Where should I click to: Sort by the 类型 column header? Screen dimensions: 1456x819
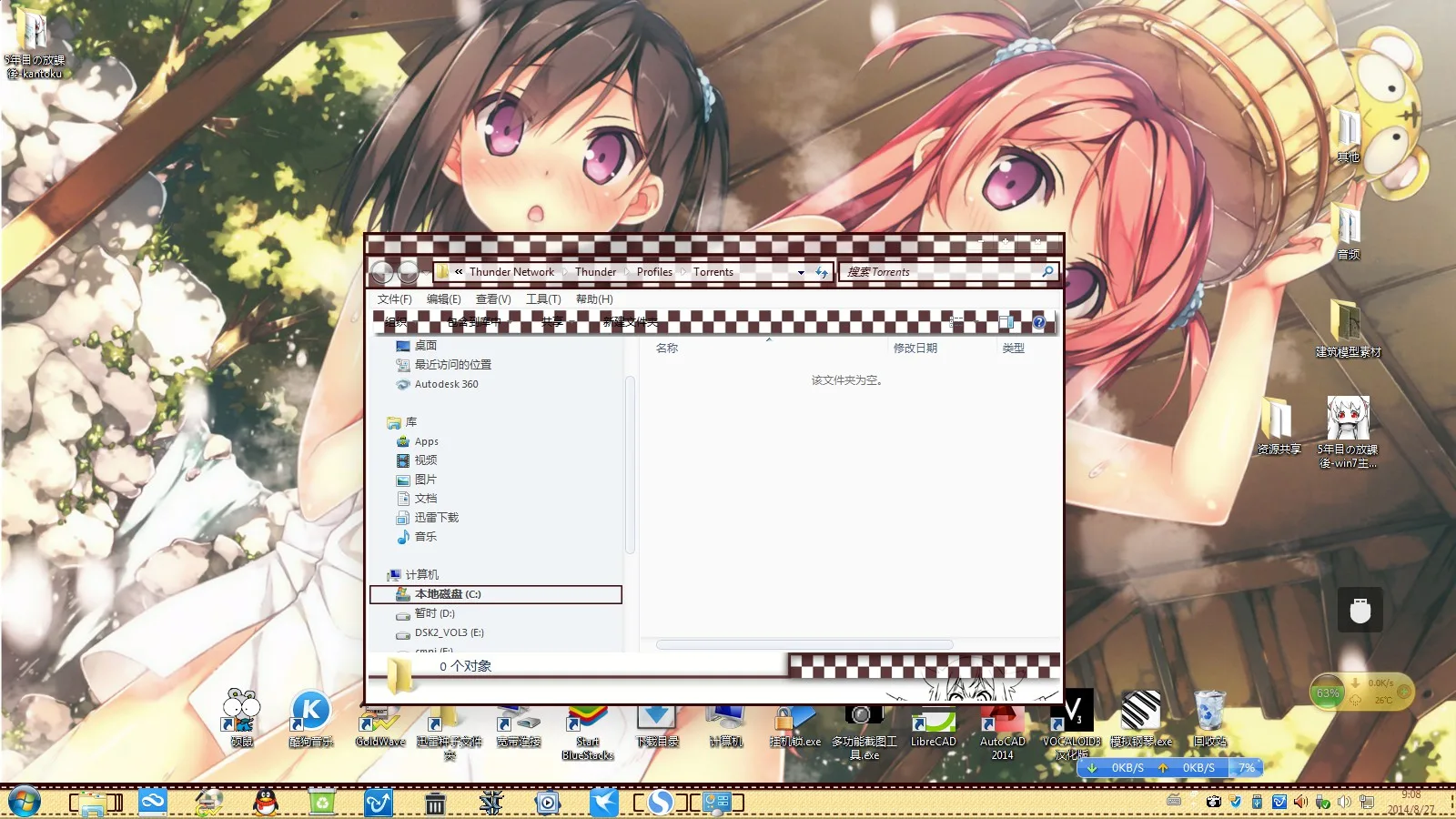click(x=1013, y=348)
